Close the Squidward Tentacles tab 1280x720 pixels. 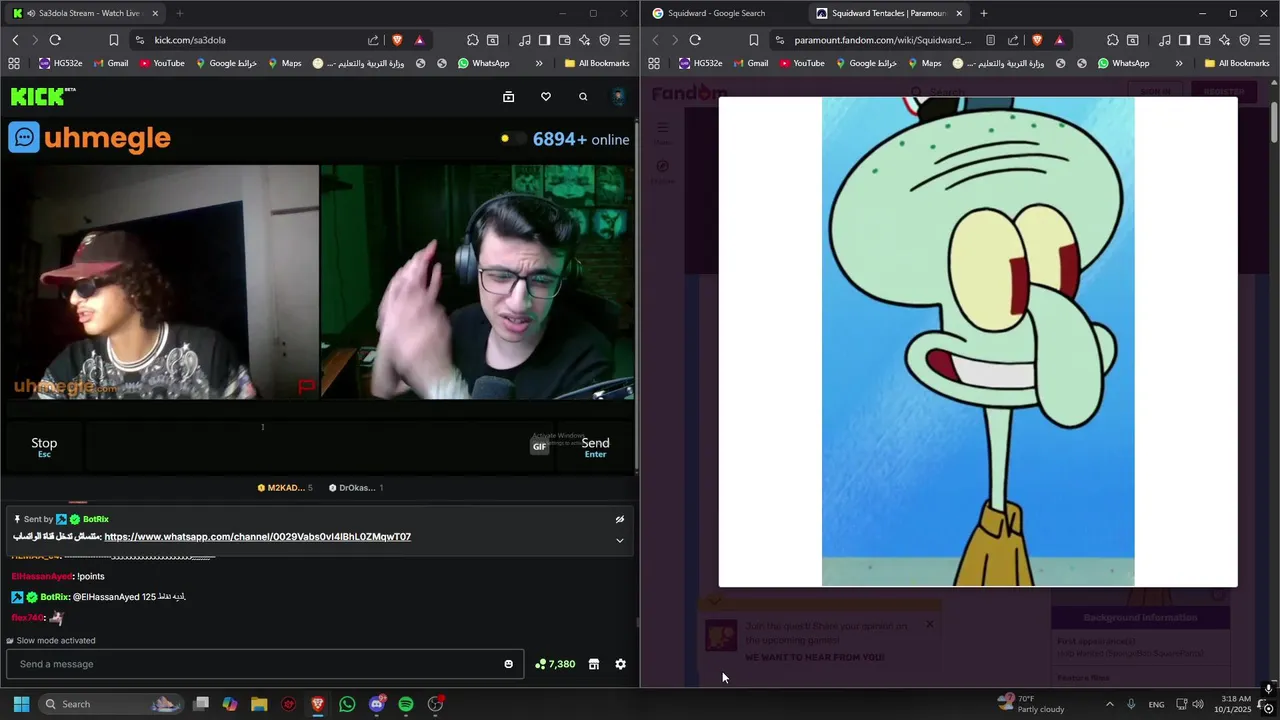click(959, 13)
